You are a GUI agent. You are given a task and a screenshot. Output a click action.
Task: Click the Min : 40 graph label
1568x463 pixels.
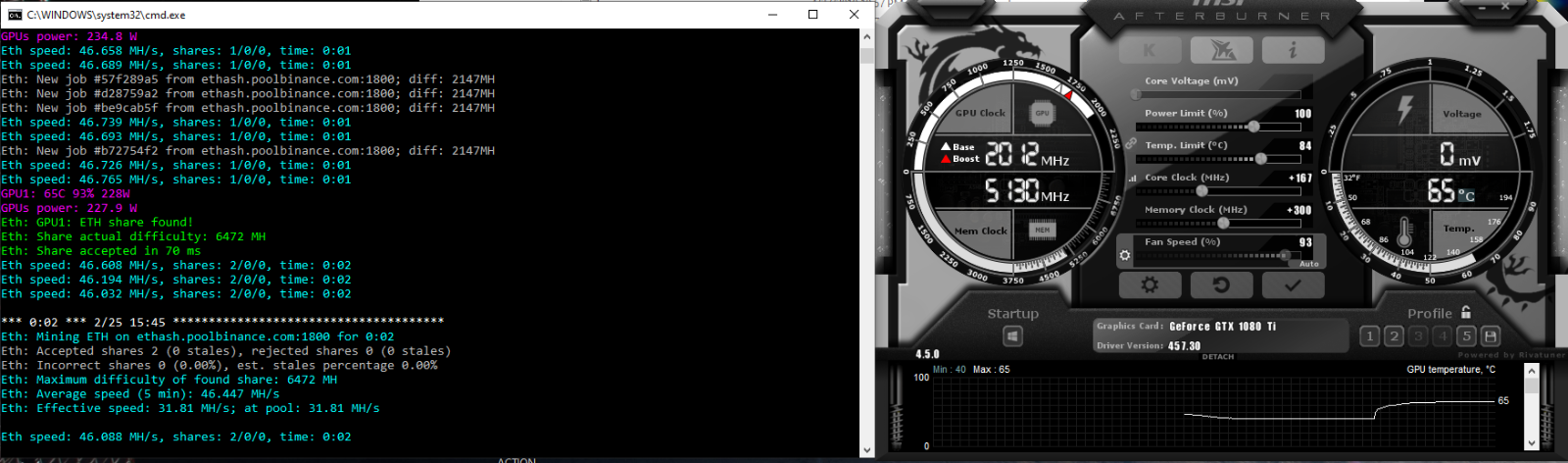tap(950, 370)
